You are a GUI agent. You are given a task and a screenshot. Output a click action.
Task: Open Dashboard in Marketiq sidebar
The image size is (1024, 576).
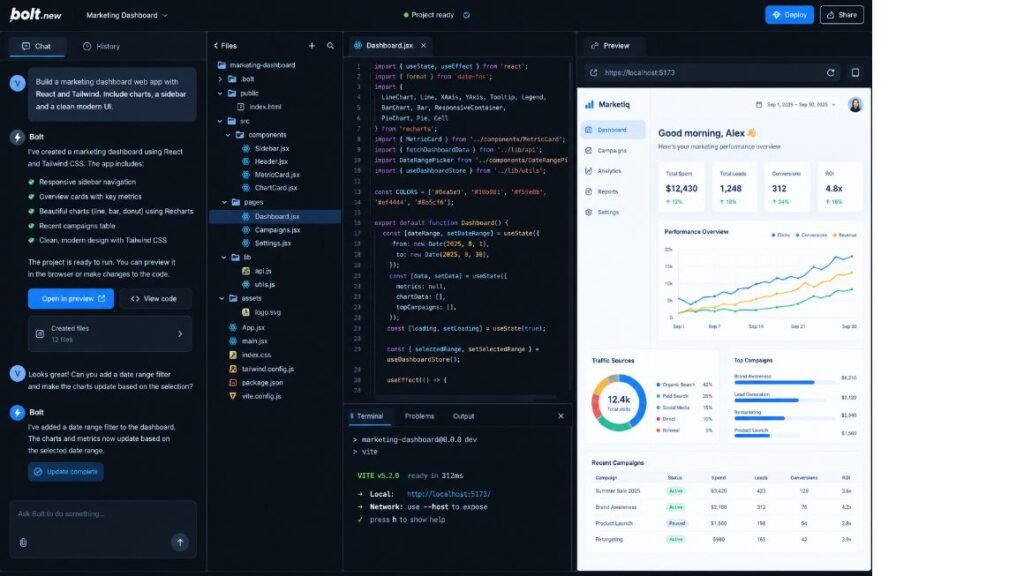click(613, 130)
